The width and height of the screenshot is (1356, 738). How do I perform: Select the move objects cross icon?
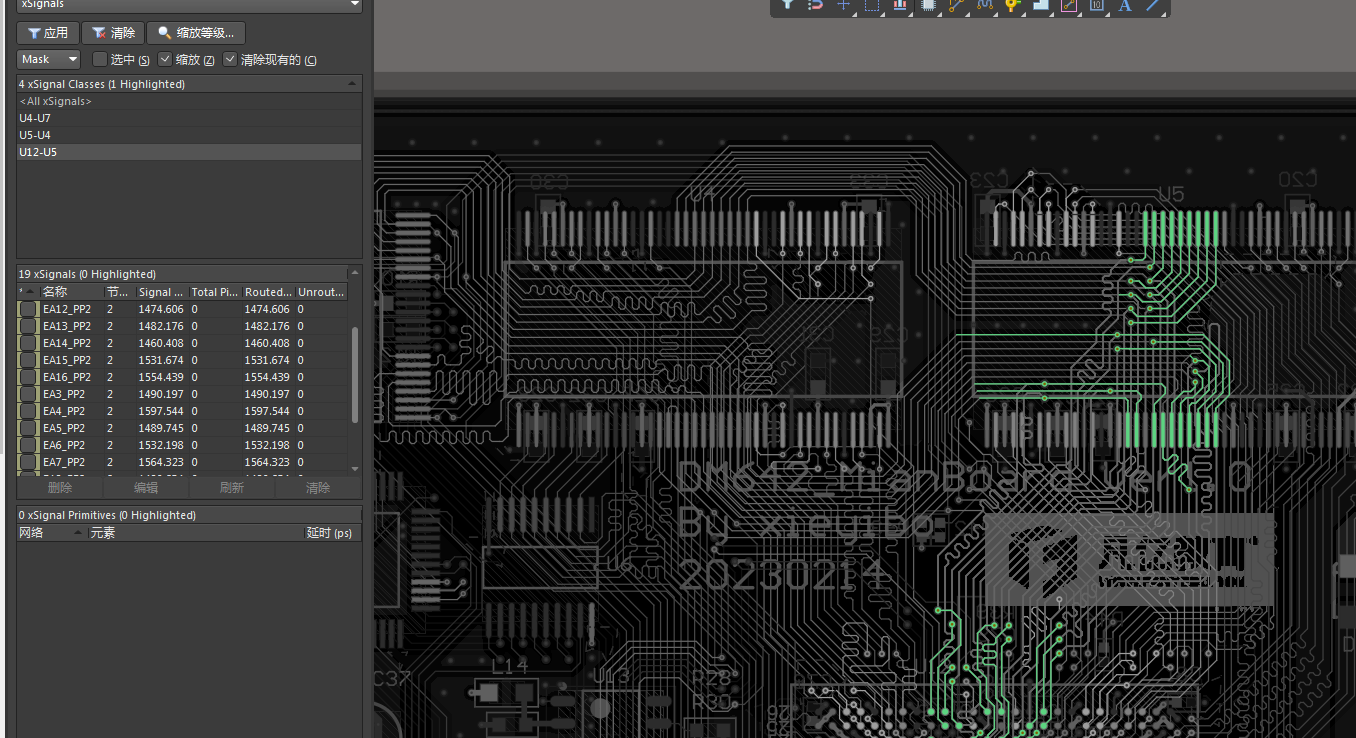(x=843, y=5)
